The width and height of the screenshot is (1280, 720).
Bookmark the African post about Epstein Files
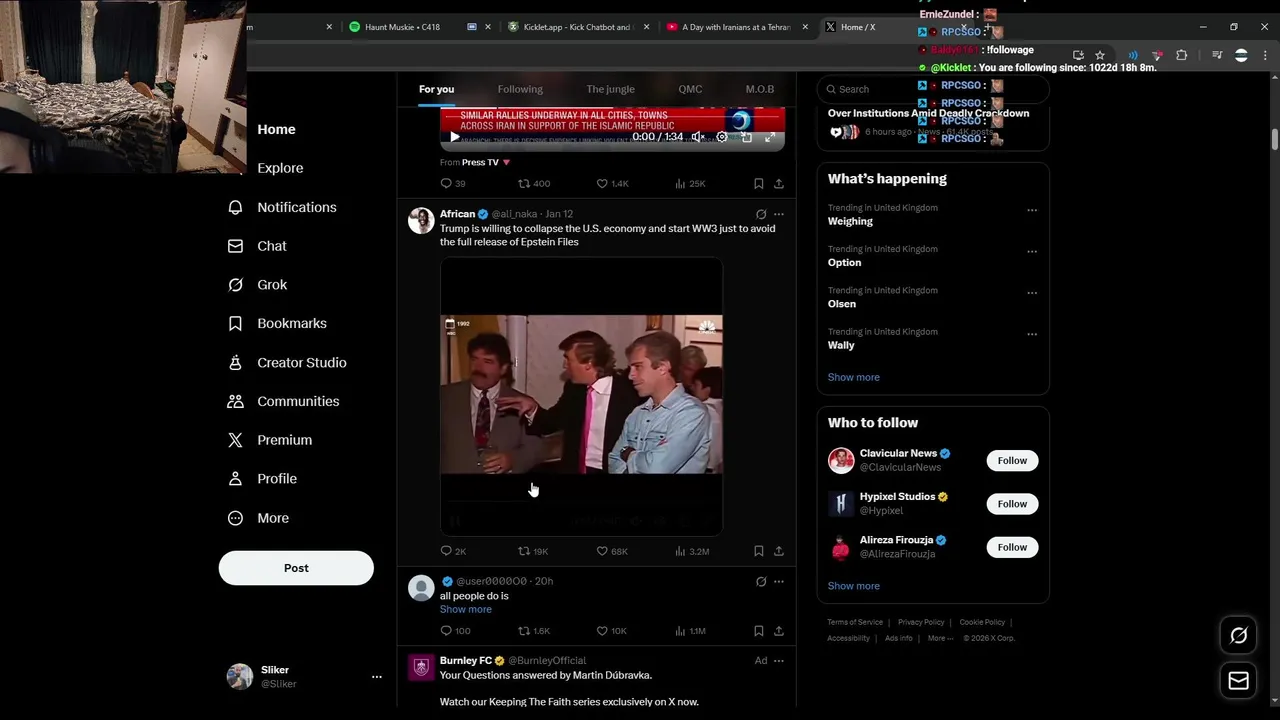pos(758,551)
